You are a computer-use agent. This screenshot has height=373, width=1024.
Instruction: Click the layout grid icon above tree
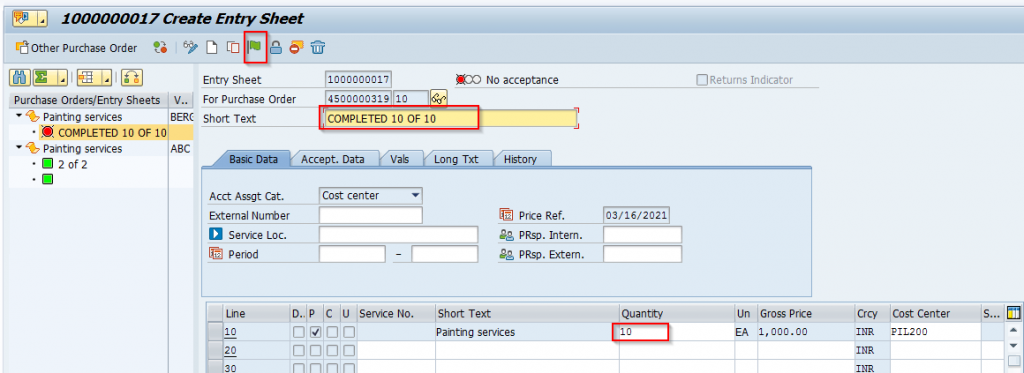(x=86, y=78)
